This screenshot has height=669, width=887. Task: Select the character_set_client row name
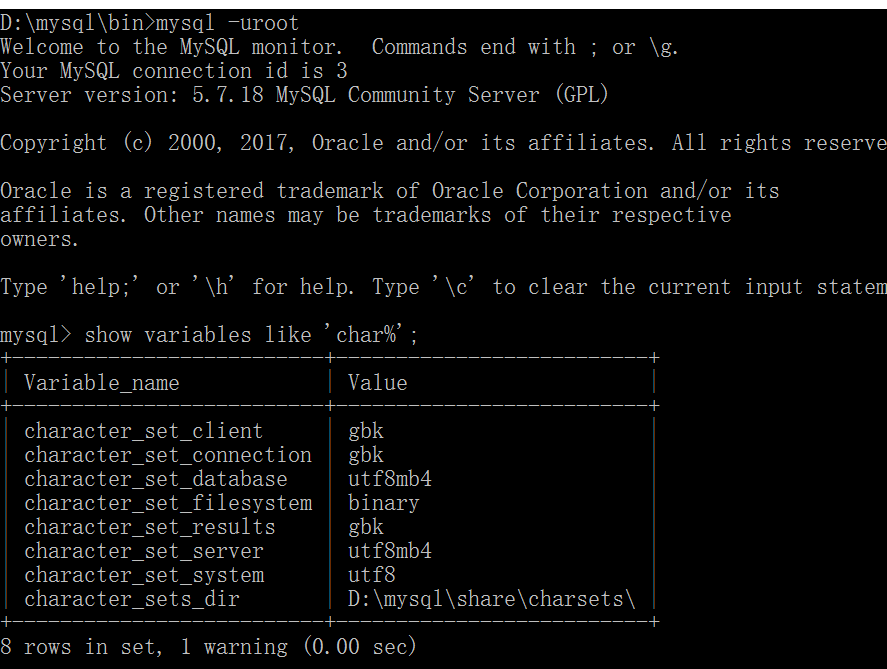(144, 431)
